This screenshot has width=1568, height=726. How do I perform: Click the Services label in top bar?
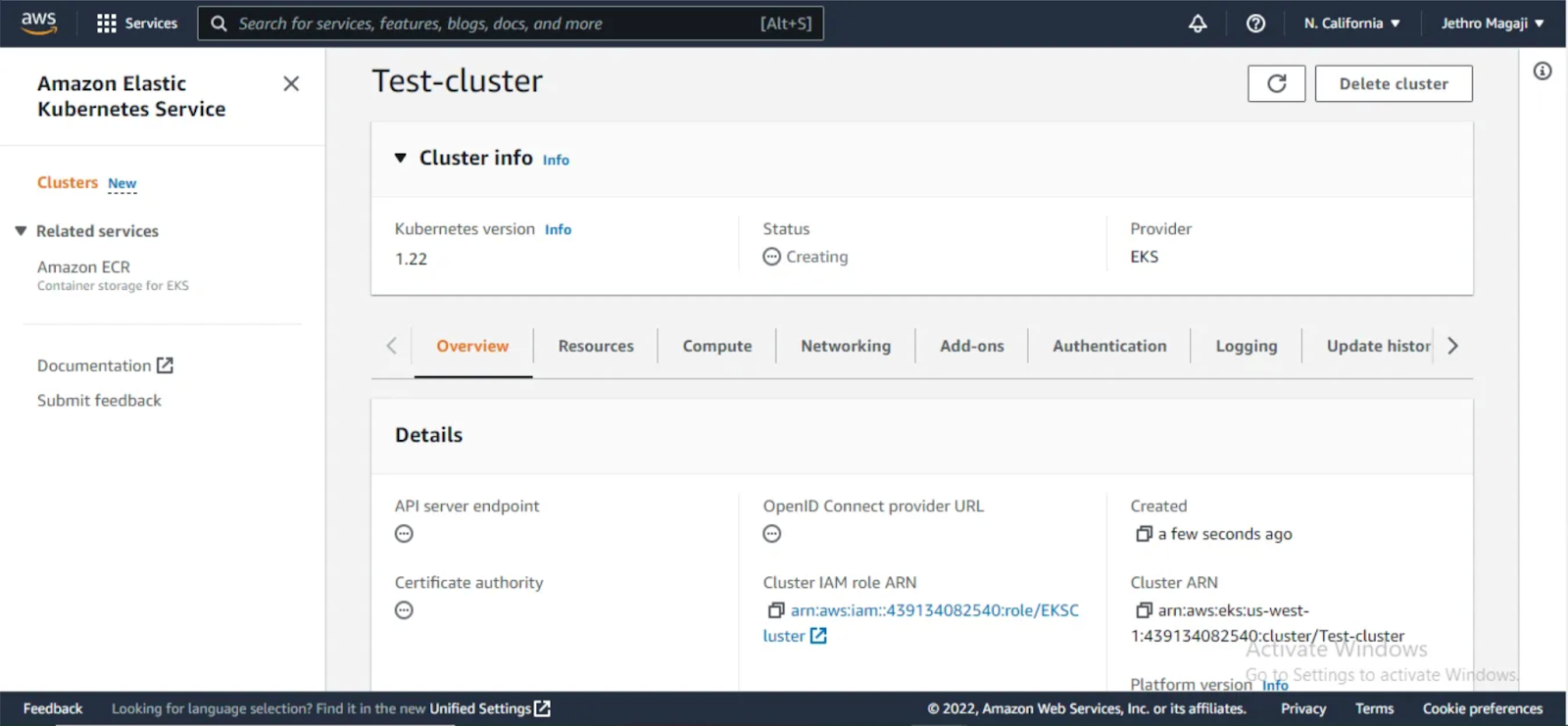click(151, 24)
